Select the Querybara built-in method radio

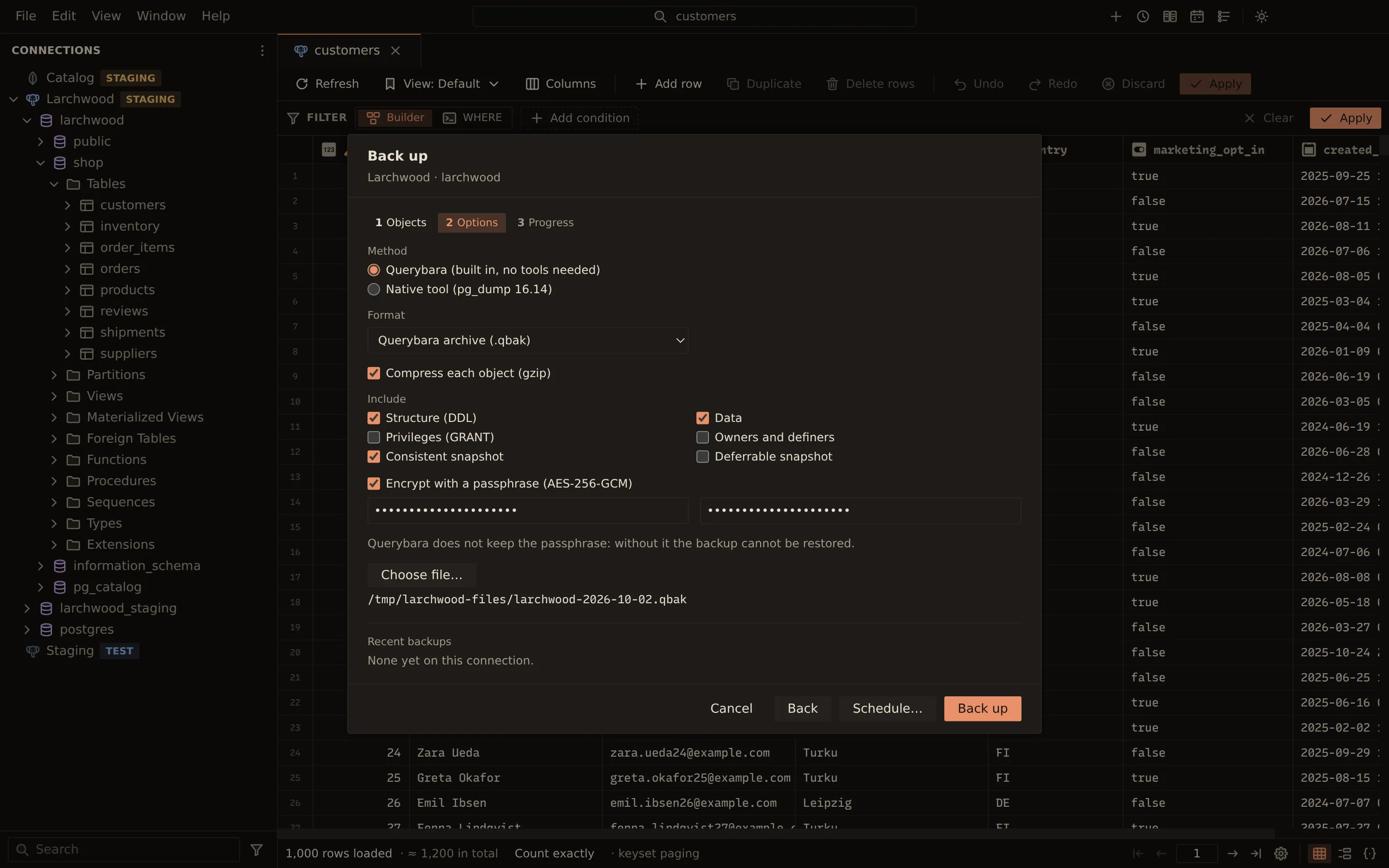click(374, 270)
